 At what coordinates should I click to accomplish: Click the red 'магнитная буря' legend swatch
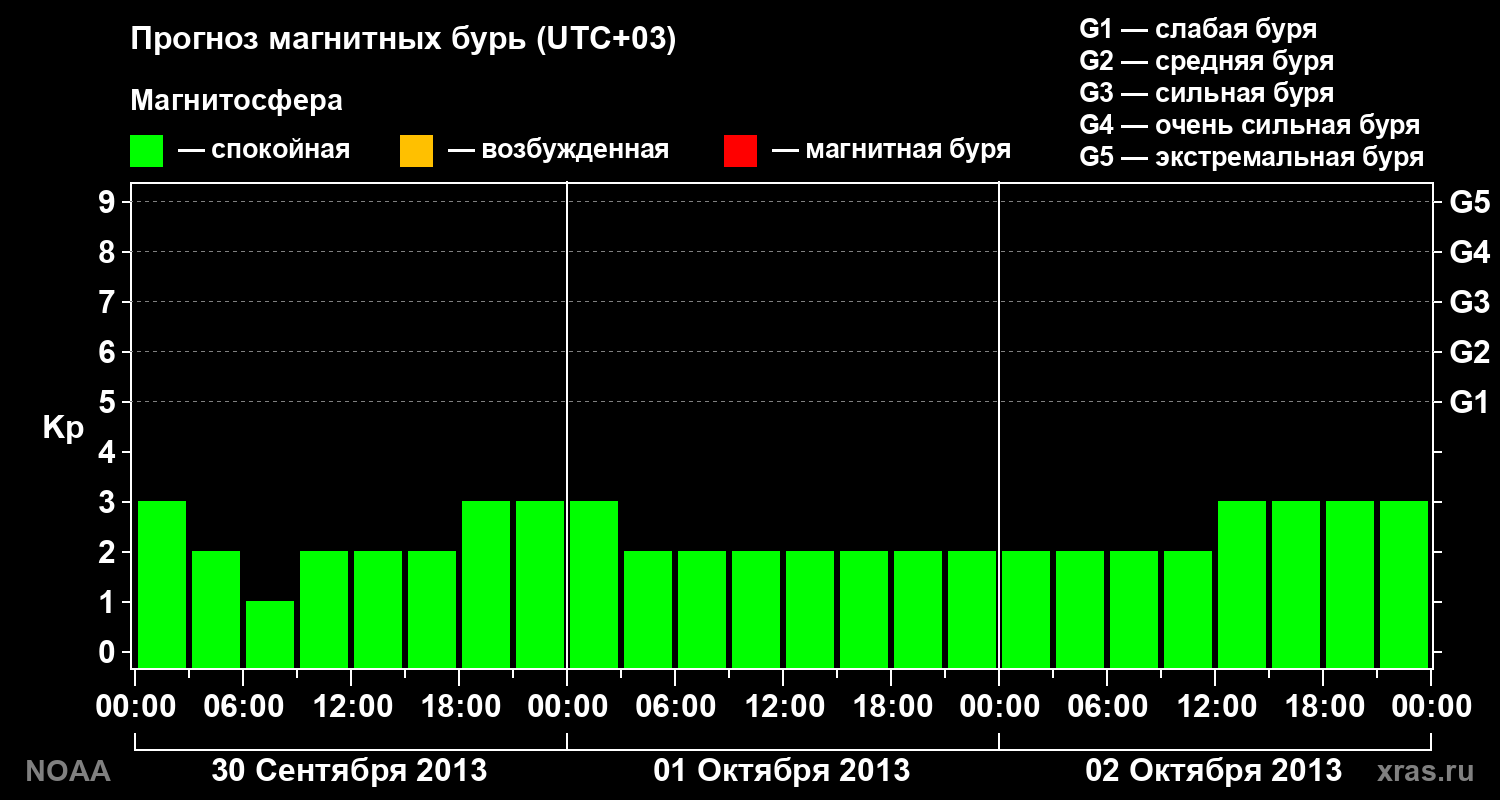[x=740, y=151]
